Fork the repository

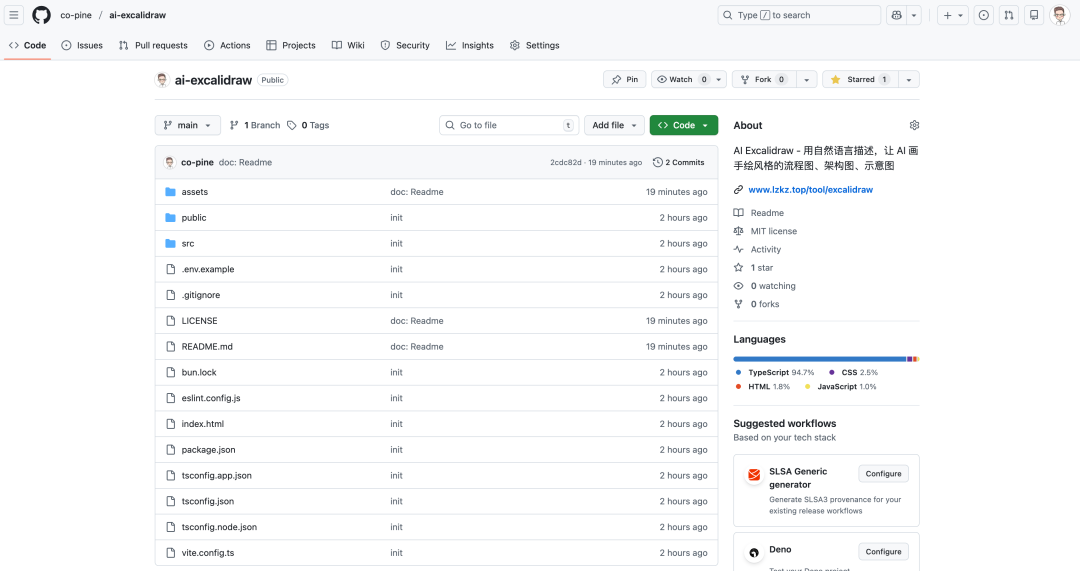point(763,79)
